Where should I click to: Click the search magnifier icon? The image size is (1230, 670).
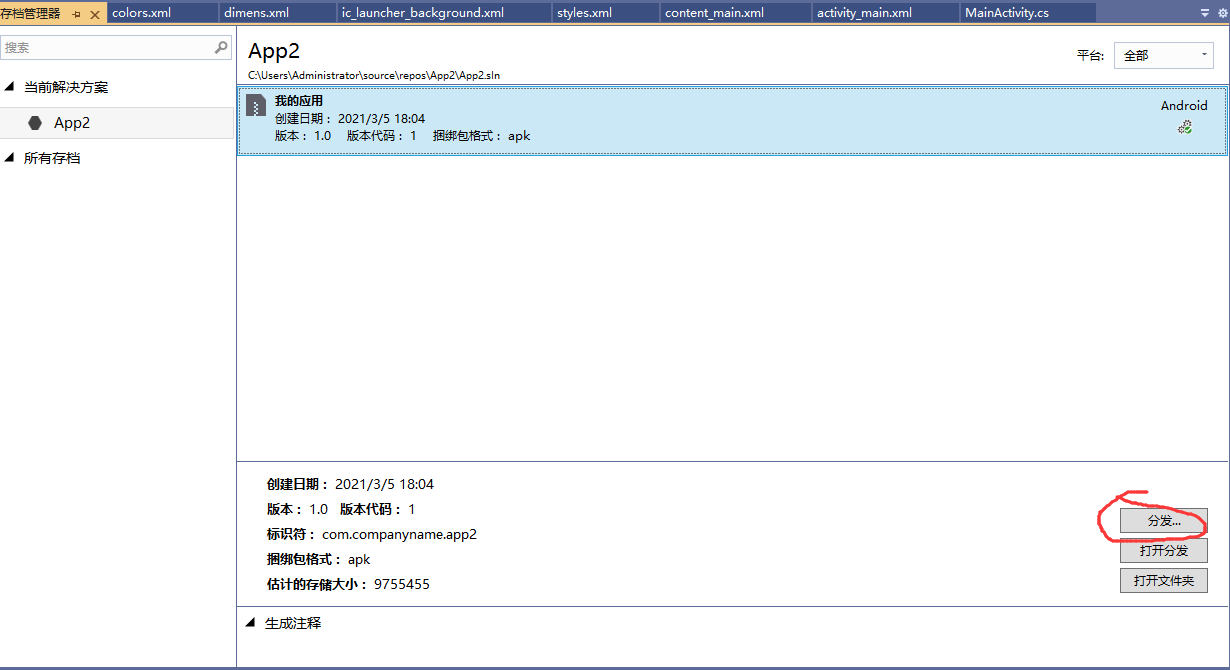click(x=219, y=47)
